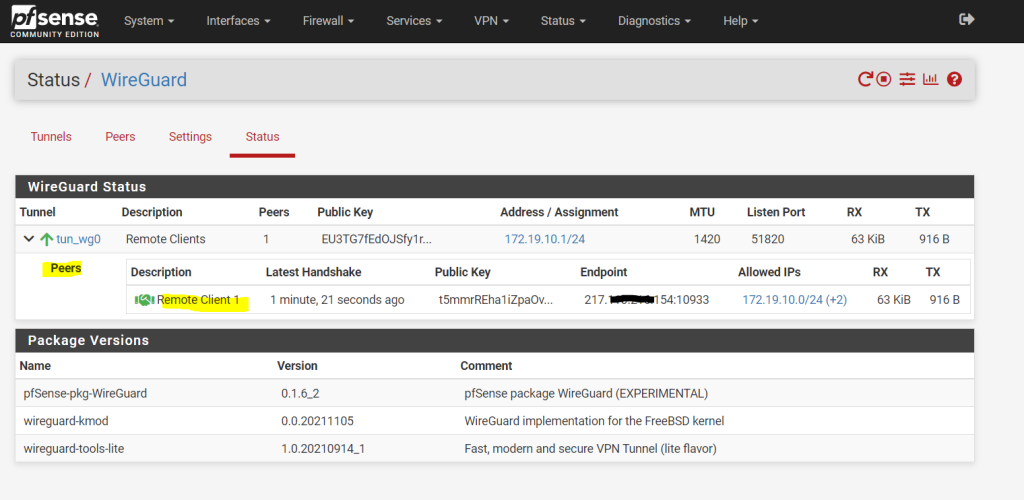The height and width of the screenshot is (500, 1024).
Task: Open the System dropdown menu
Action: coord(149,21)
